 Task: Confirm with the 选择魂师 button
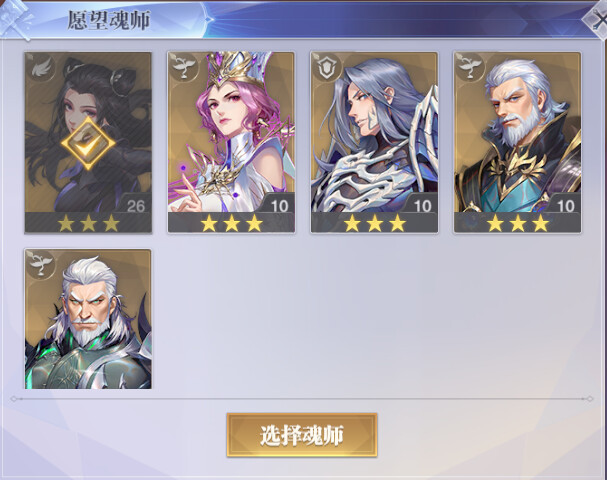(x=302, y=435)
